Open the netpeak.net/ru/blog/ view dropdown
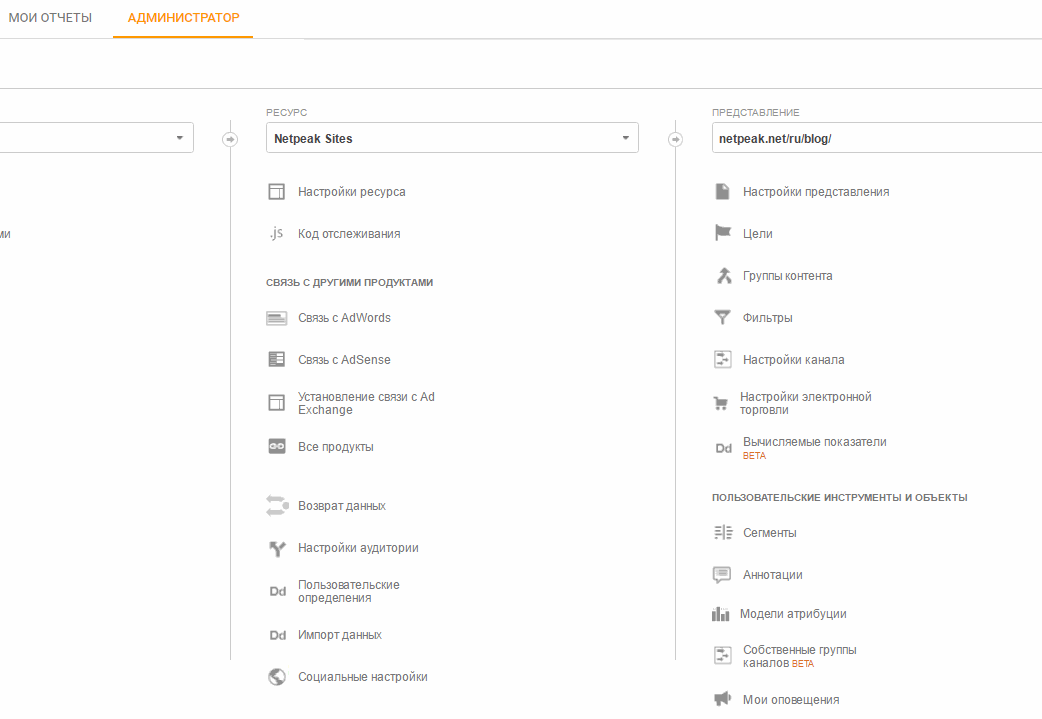The width and height of the screenshot is (1042, 719). [877, 138]
